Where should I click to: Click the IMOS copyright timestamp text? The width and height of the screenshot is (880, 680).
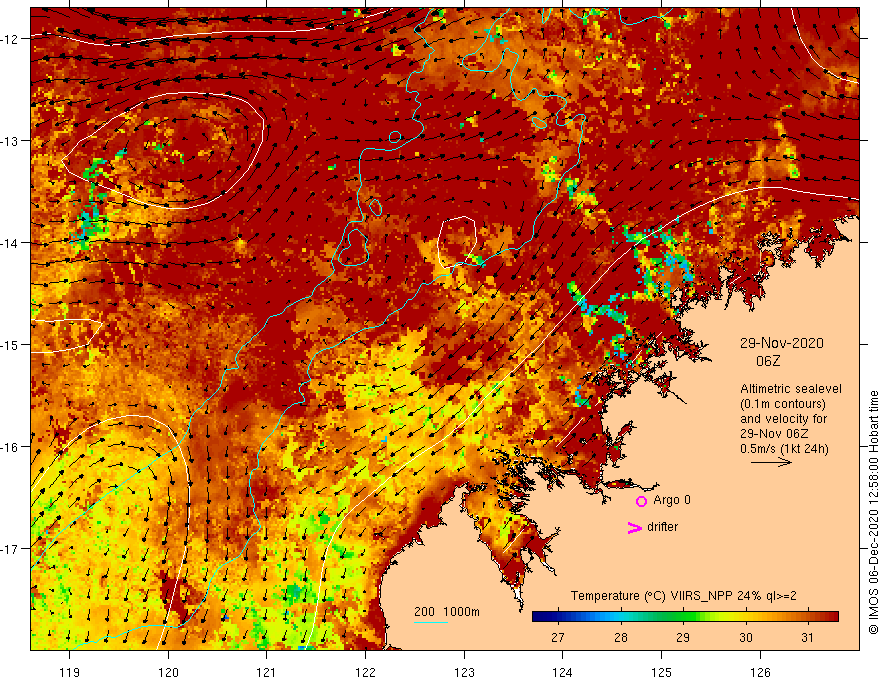click(x=873, y=512)
